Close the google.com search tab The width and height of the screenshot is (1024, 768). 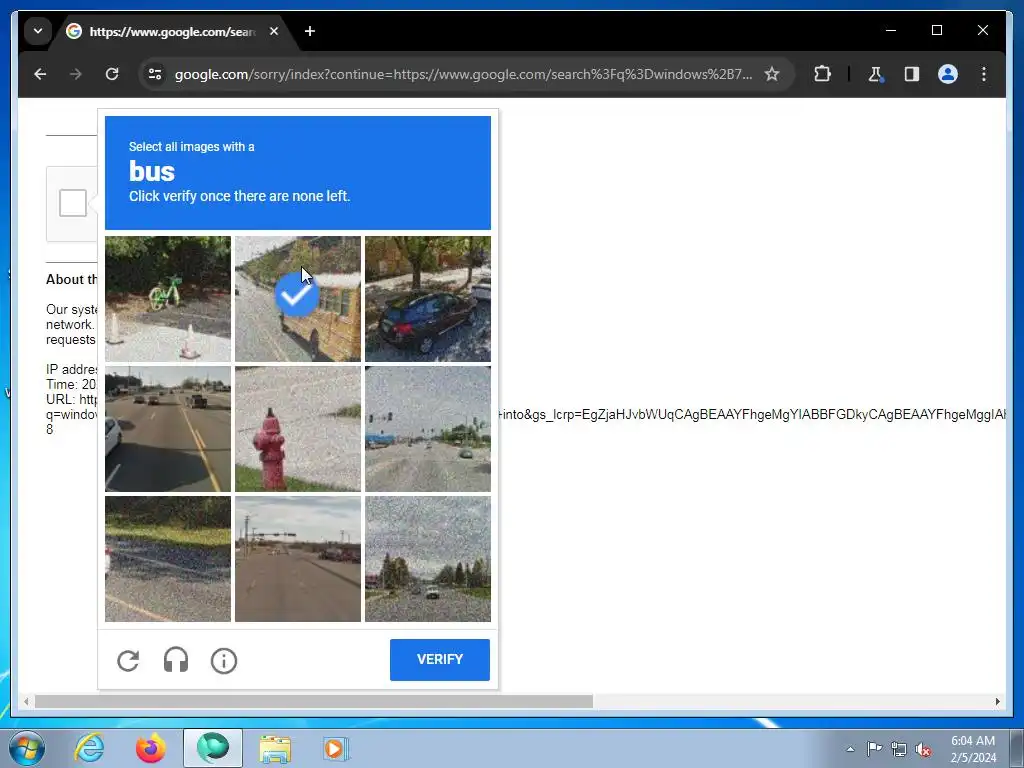tap(274, 31)
